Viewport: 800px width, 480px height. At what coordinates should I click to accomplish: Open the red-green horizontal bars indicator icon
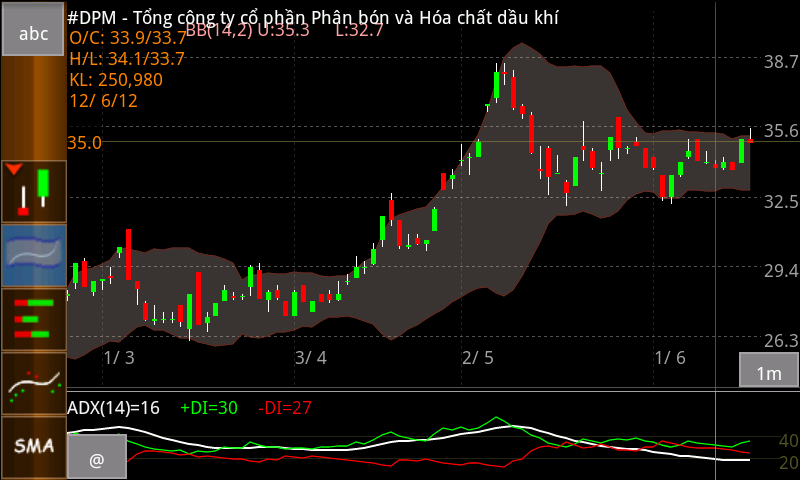pyautogui.click(x=33, y=319)
